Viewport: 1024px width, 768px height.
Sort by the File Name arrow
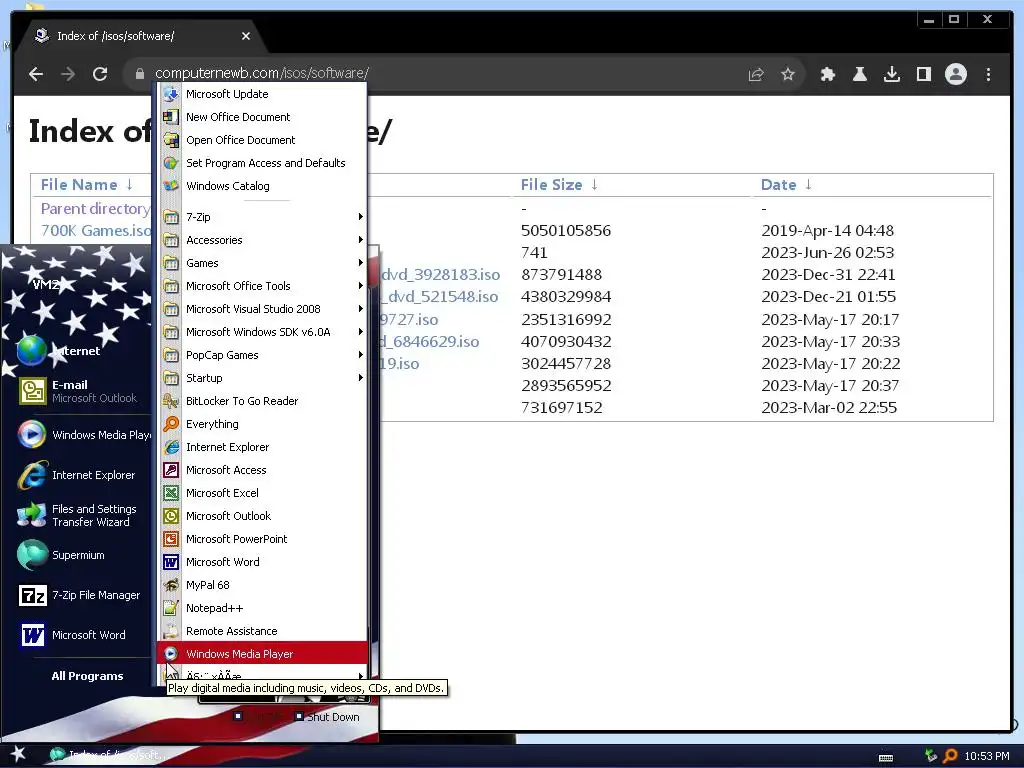pos(129,185)
